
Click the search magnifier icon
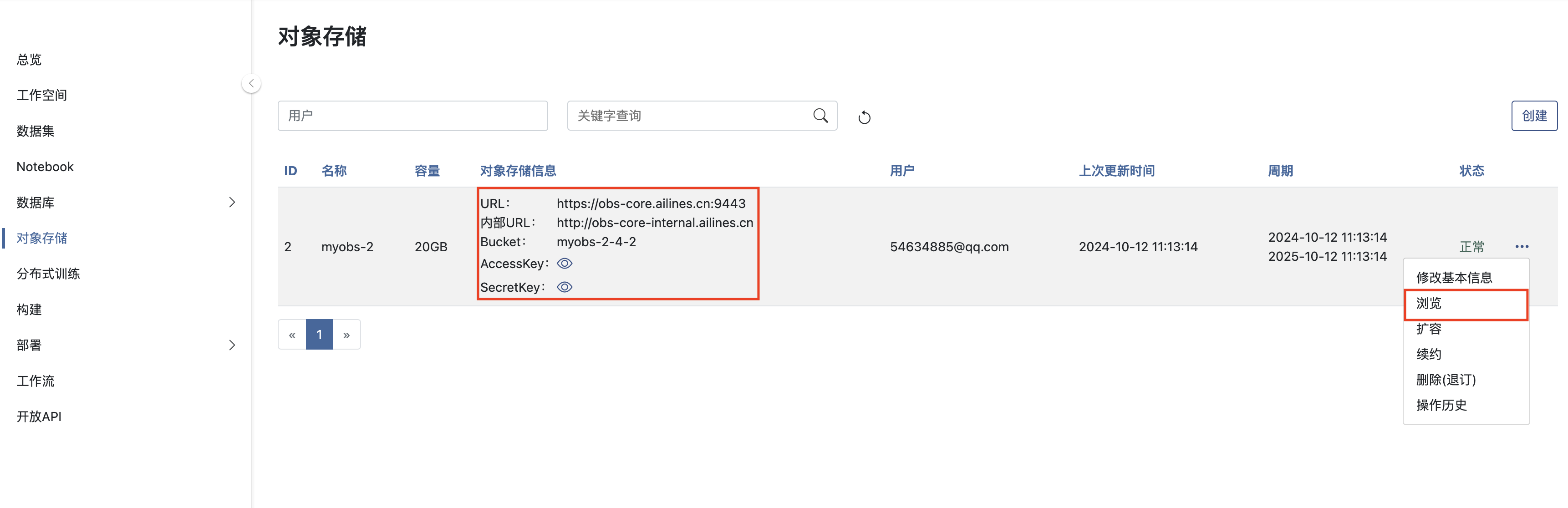coord(820,116)
